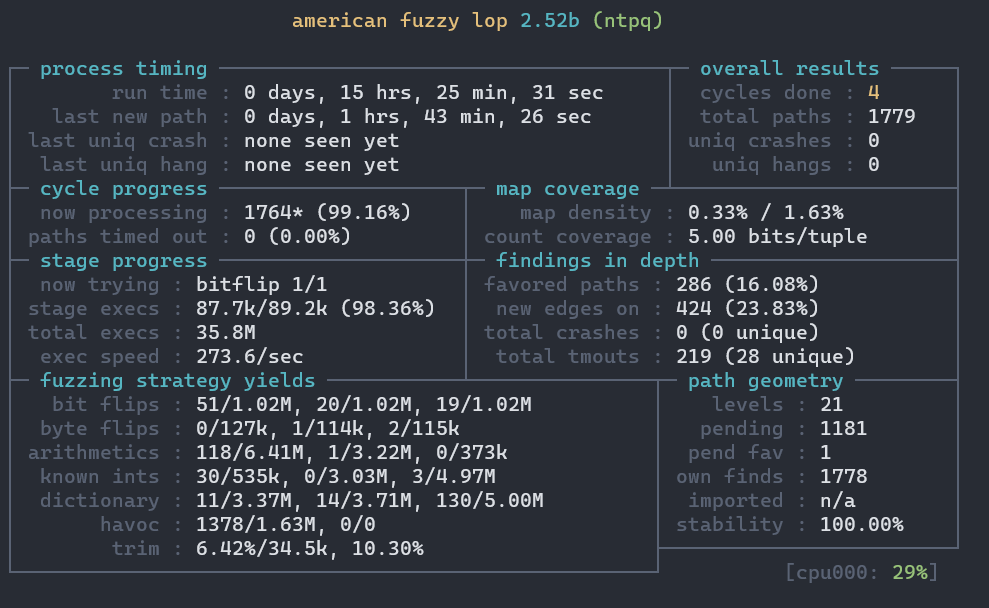This screenshot has height=608, width=989.
Task: Click the 'map density' label
Action: tap(585, 213)
